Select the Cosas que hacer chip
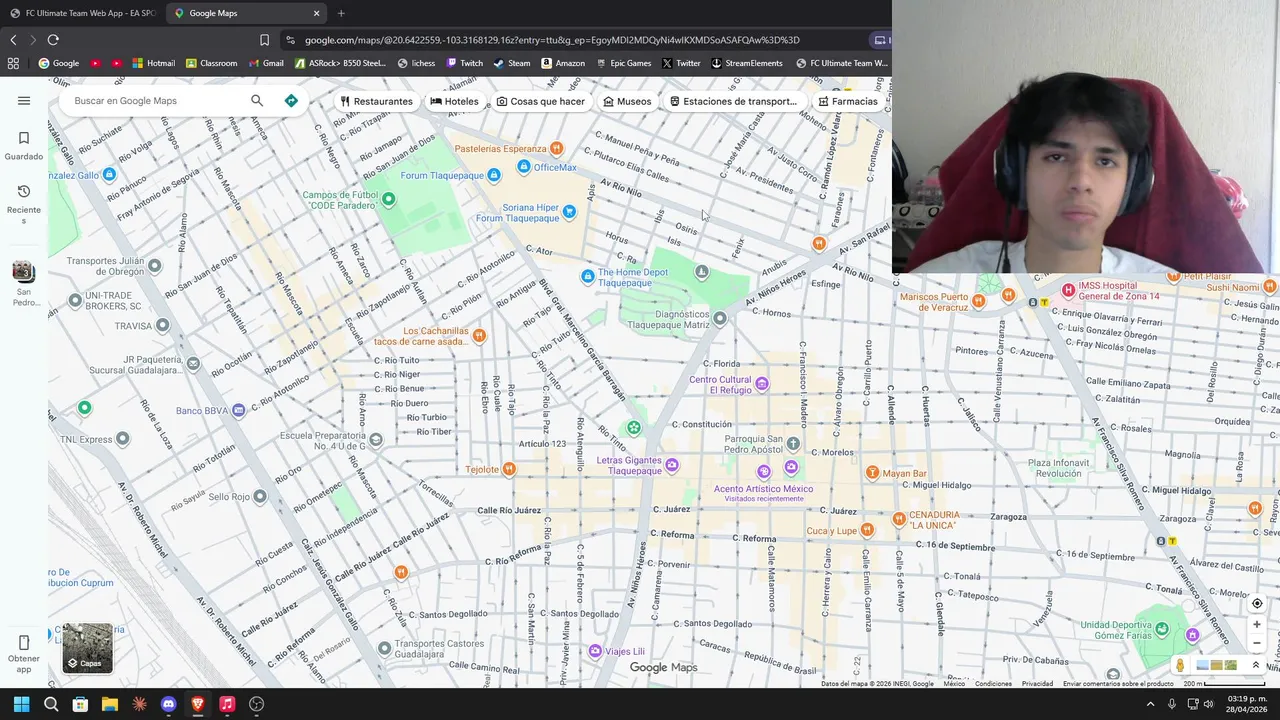The width and height of the screenshot is (1280, 720). pos(541,101)
